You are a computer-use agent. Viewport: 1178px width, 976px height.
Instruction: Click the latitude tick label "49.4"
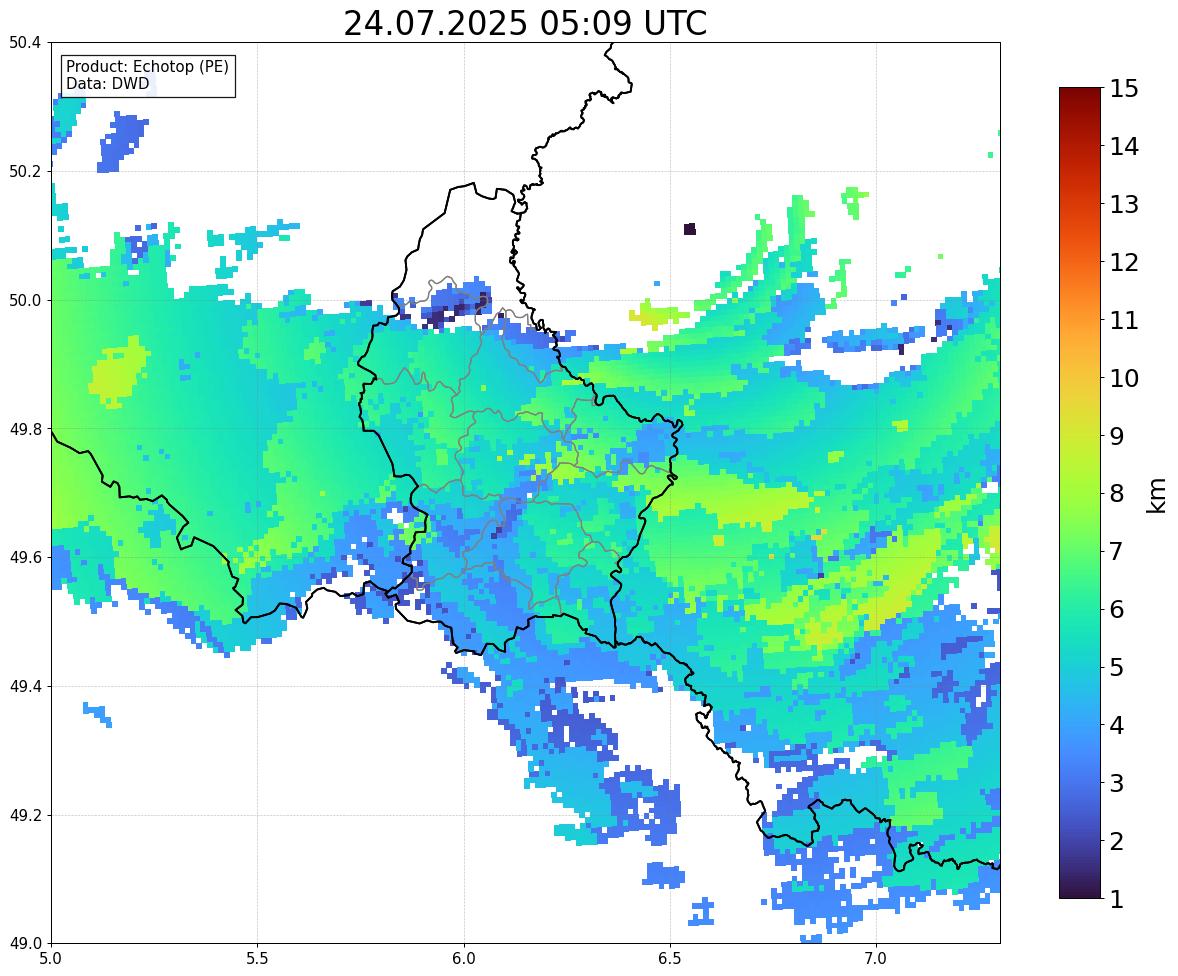25,687
